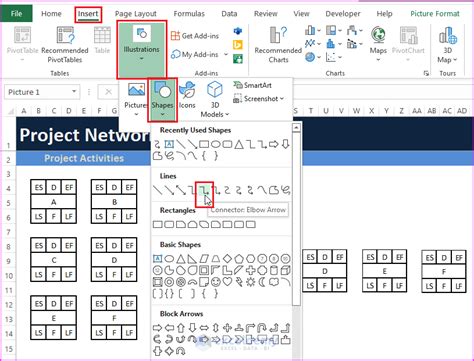
Task: Click column header AD
Action: [x=462, y=111]
